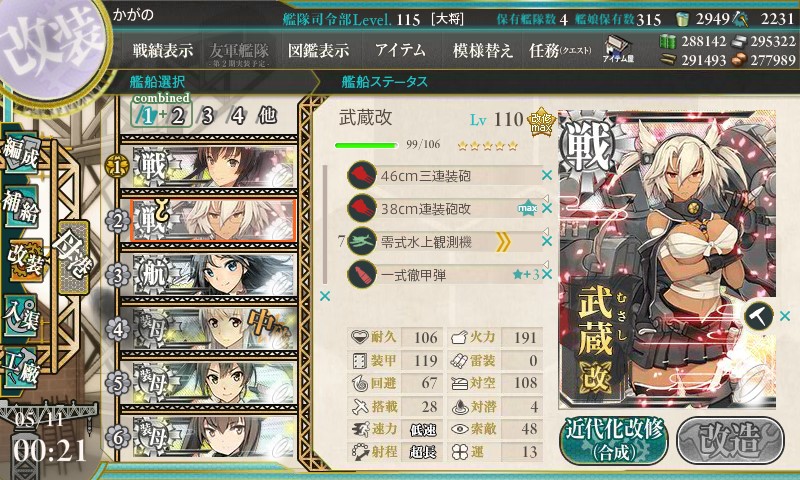The height and width of the screenshot is (480, 800).
Task: Open the 図鑑表示 encyclopedia menu
Action: point(318,50)
